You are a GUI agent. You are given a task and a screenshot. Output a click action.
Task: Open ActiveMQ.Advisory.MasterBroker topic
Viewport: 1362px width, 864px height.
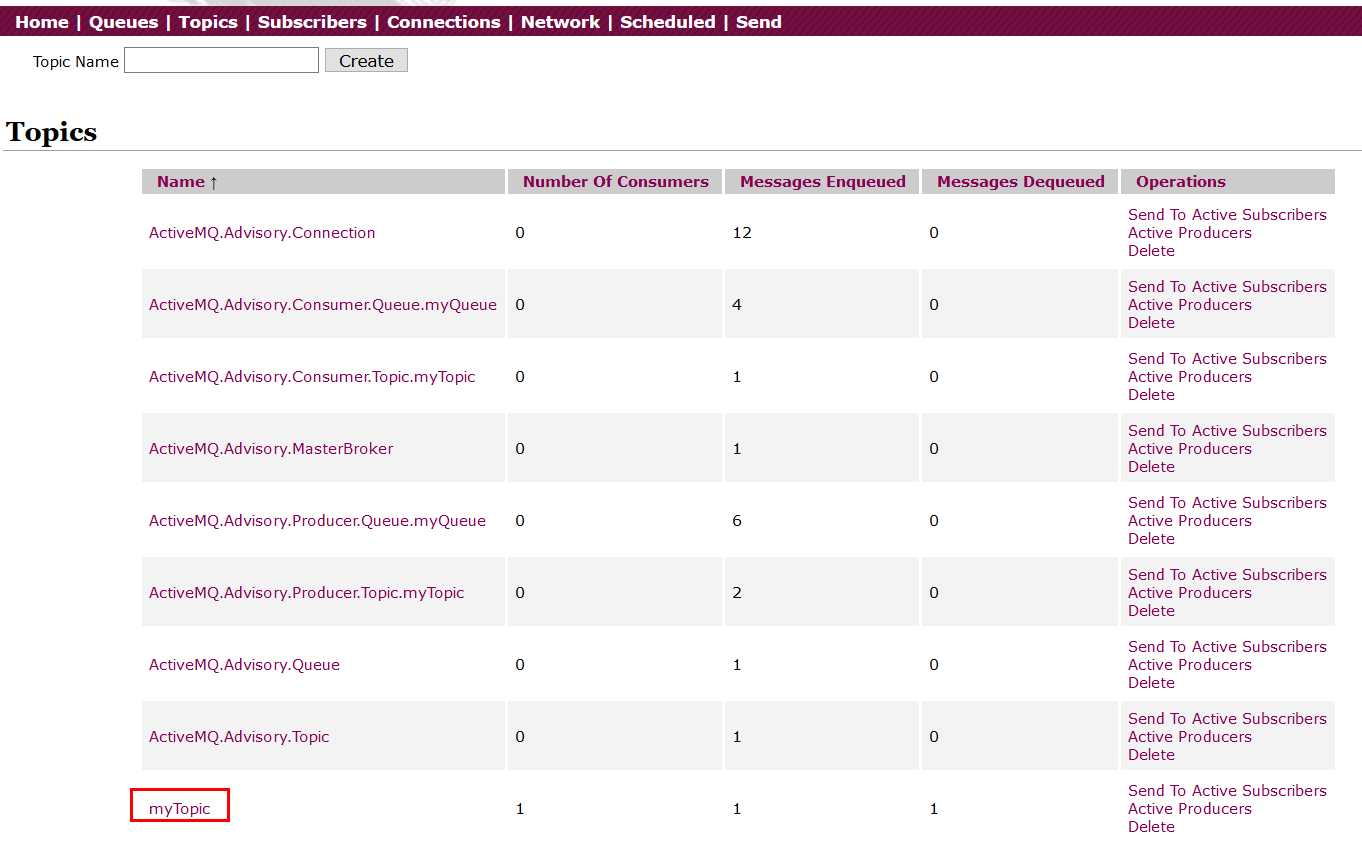[x=271, y=449]
